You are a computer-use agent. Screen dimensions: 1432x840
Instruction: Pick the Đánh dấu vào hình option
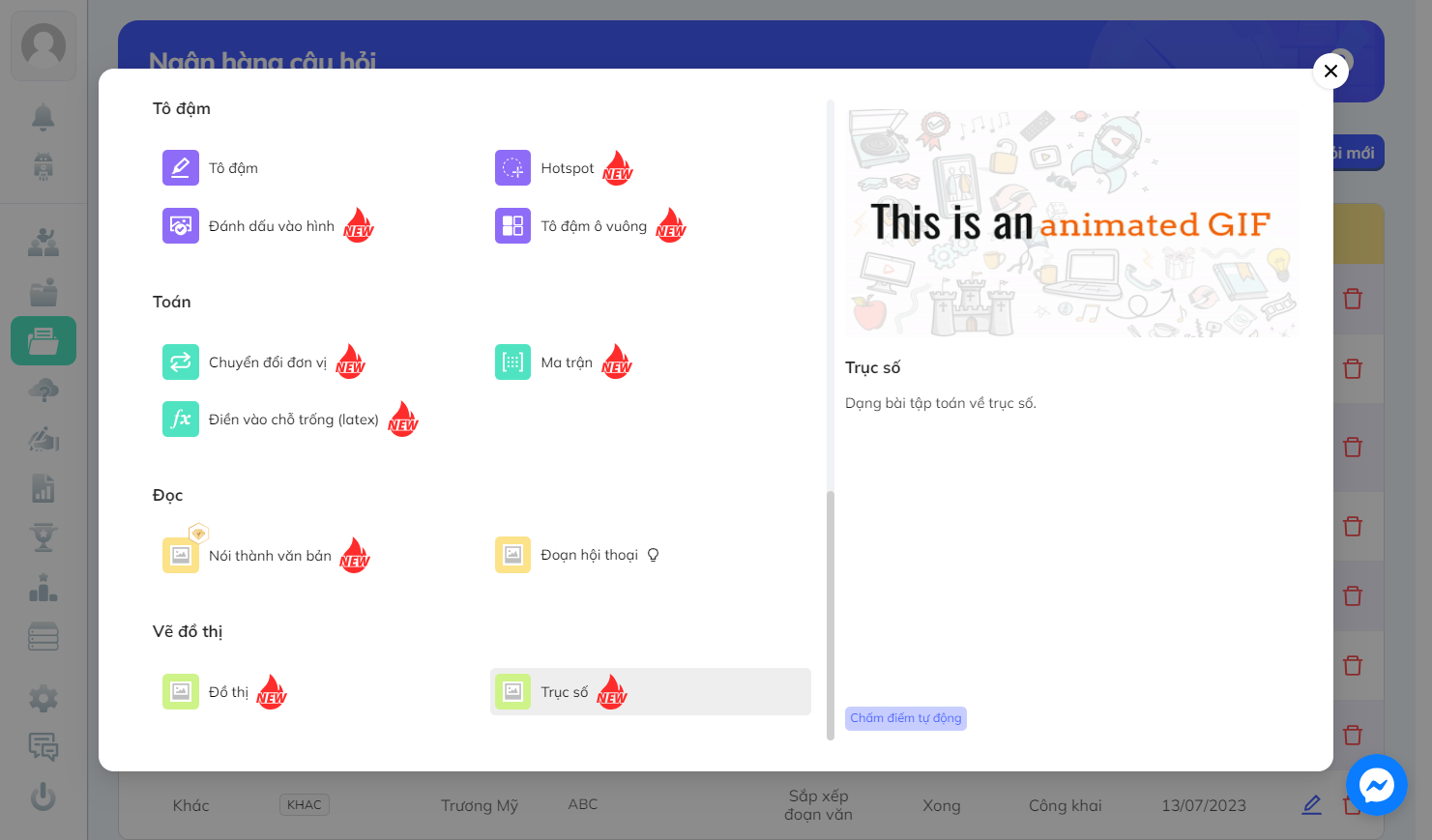pos(271,226)
